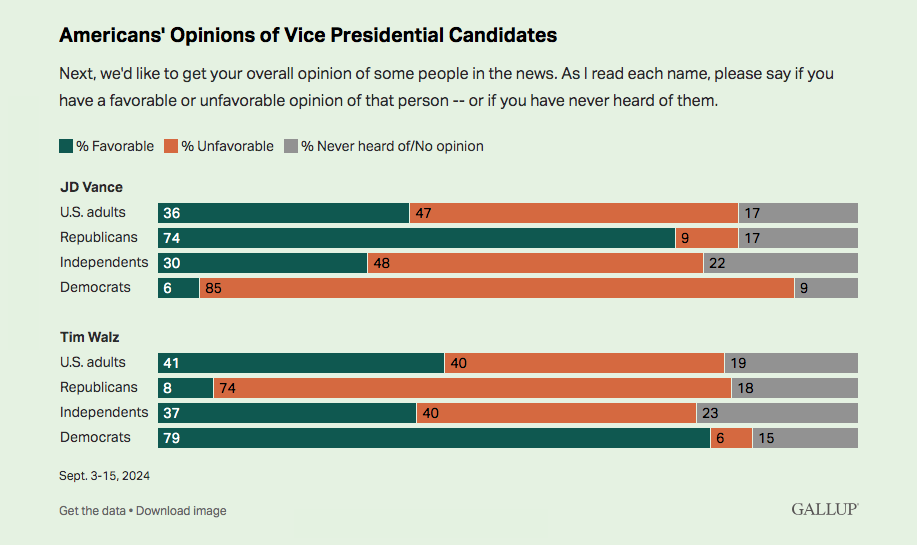Click JD Vance Independents no opinion bar (22)

click(x=780, y=263)
